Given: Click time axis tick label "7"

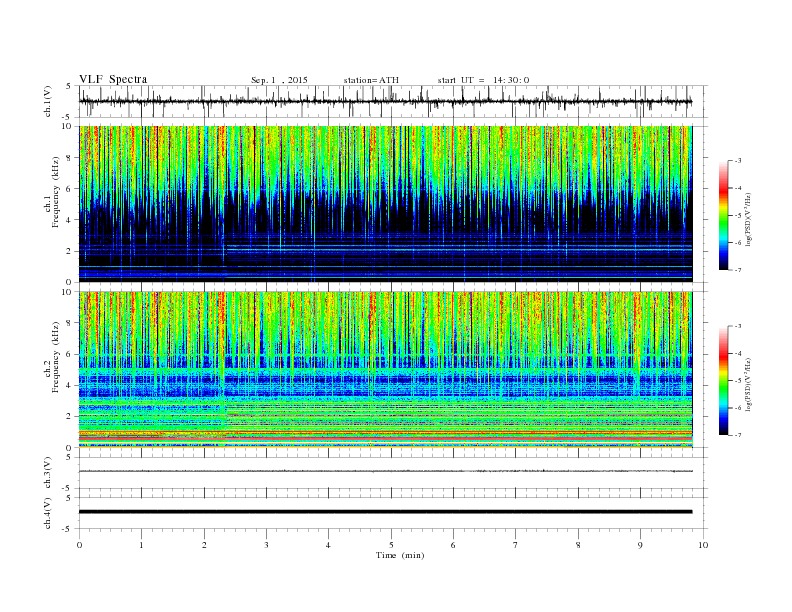Looking at the screenshot, I should tap(516, 545).
